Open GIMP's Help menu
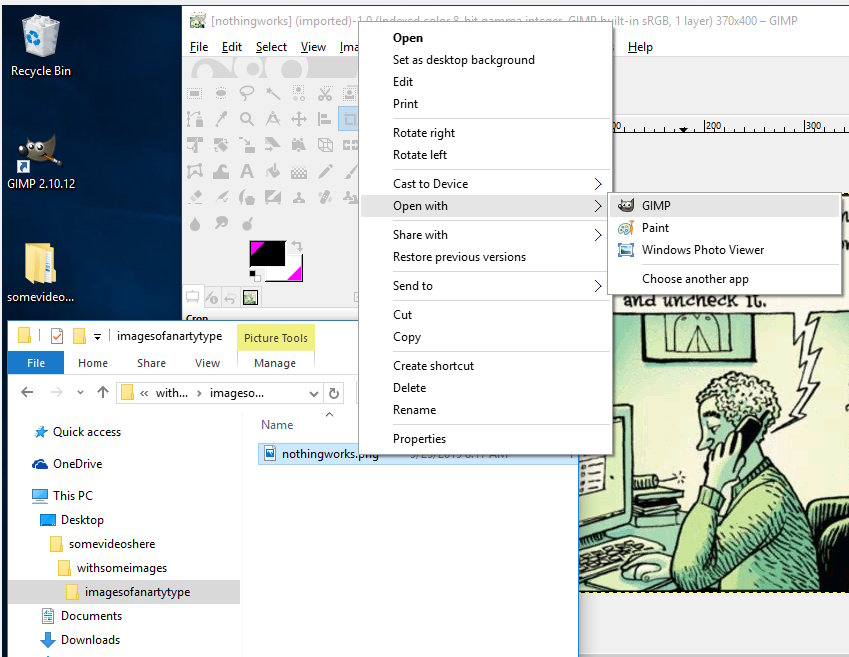849x657 pixels. (640, 47)
